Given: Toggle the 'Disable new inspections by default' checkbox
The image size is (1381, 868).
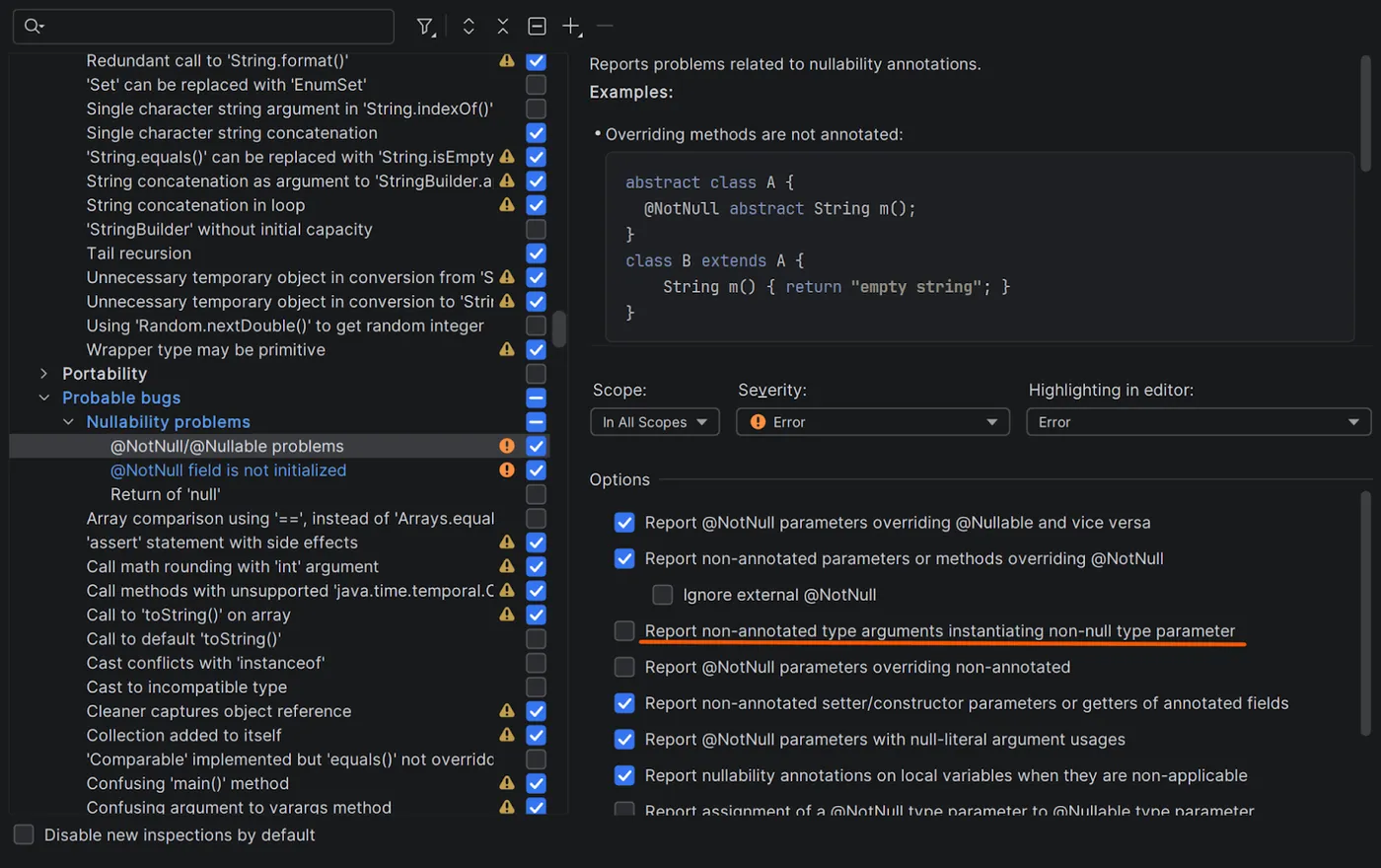Looking at the screenshot, I should click(24, 834).
